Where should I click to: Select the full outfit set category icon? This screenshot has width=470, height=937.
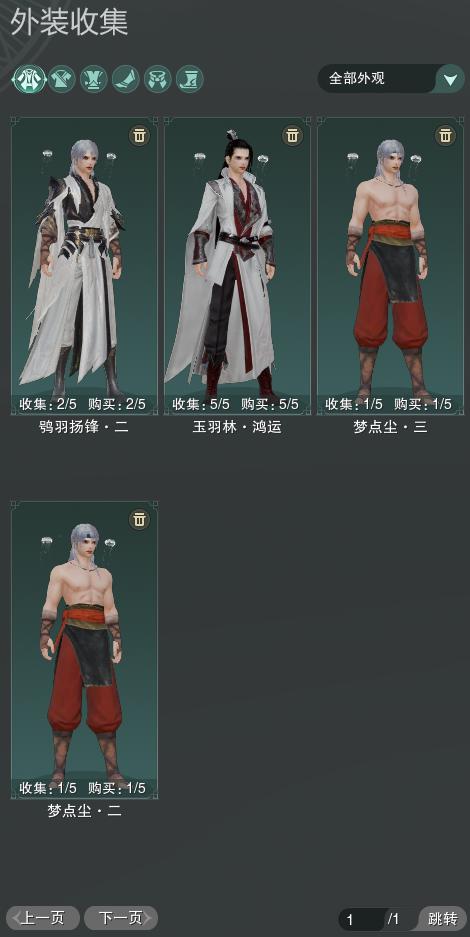point(29,79)
